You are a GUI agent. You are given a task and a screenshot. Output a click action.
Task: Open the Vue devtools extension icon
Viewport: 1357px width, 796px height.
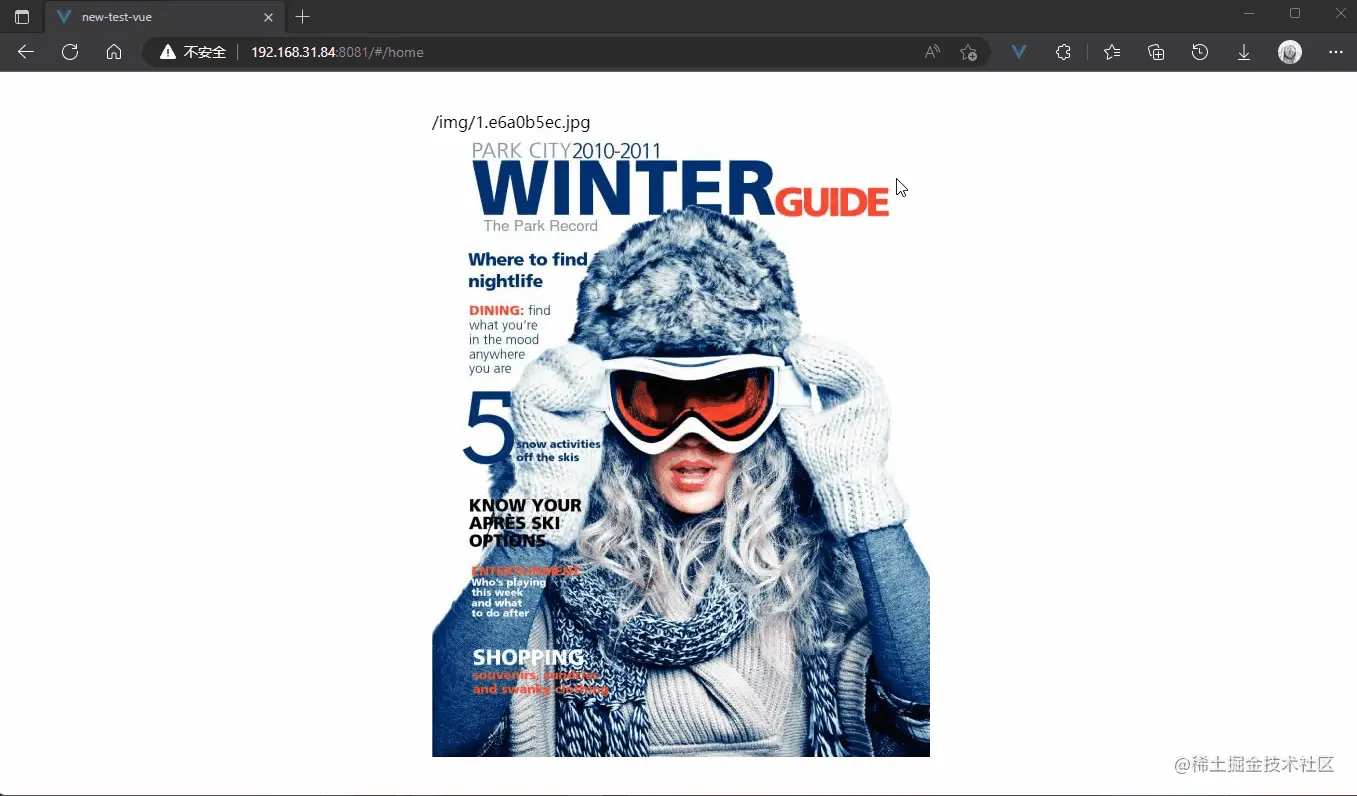[1019, 52]
